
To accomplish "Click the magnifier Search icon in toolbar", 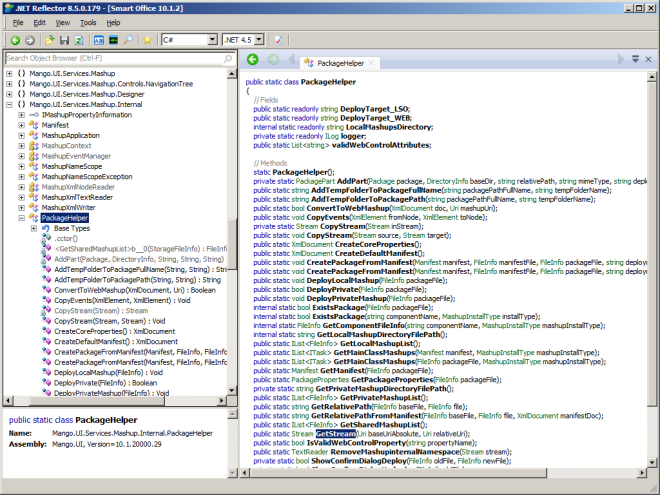I will pyautogui.click(x=129, y=40).
